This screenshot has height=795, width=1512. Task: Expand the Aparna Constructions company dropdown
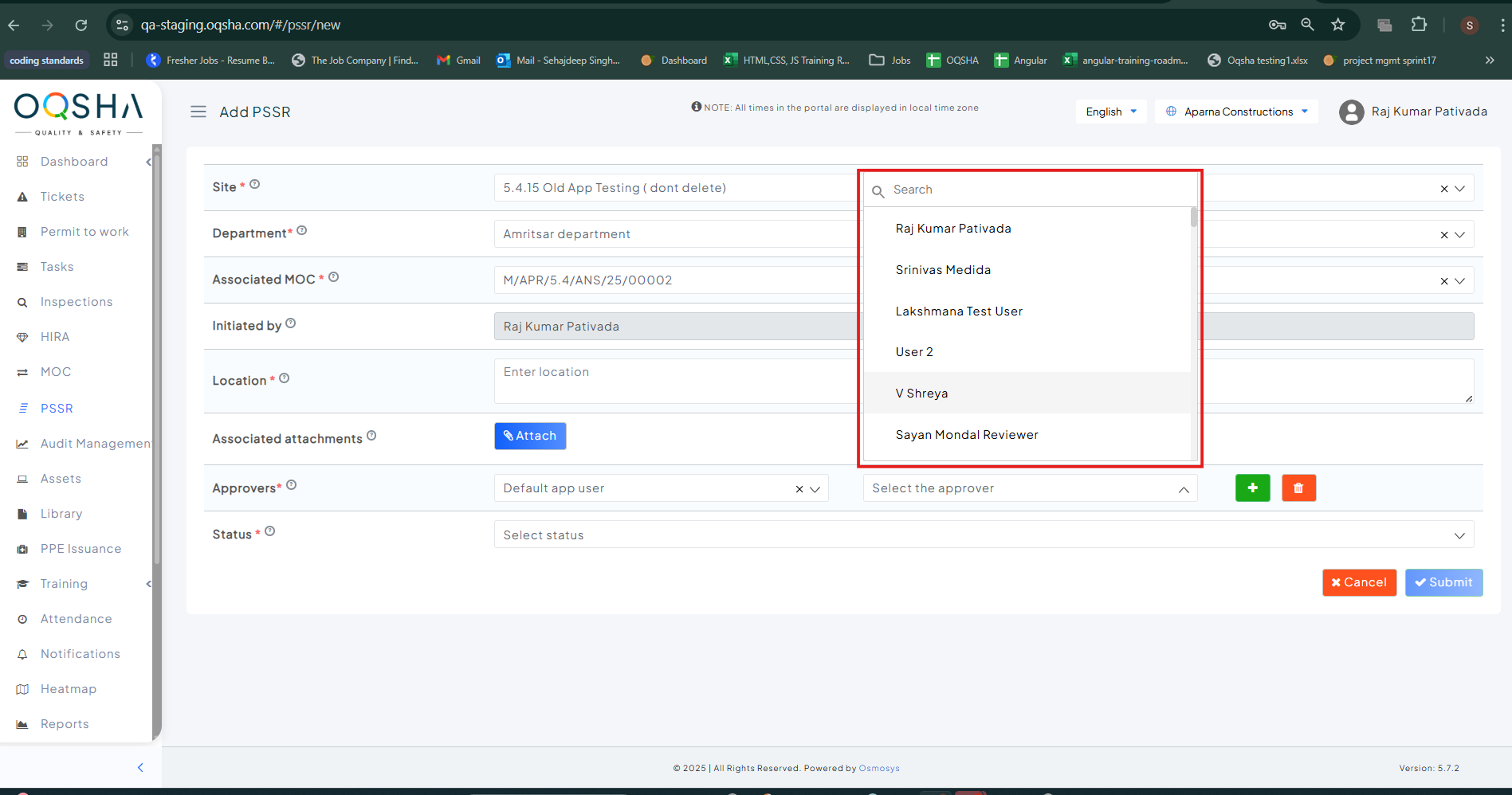[x=1236, y=112]
